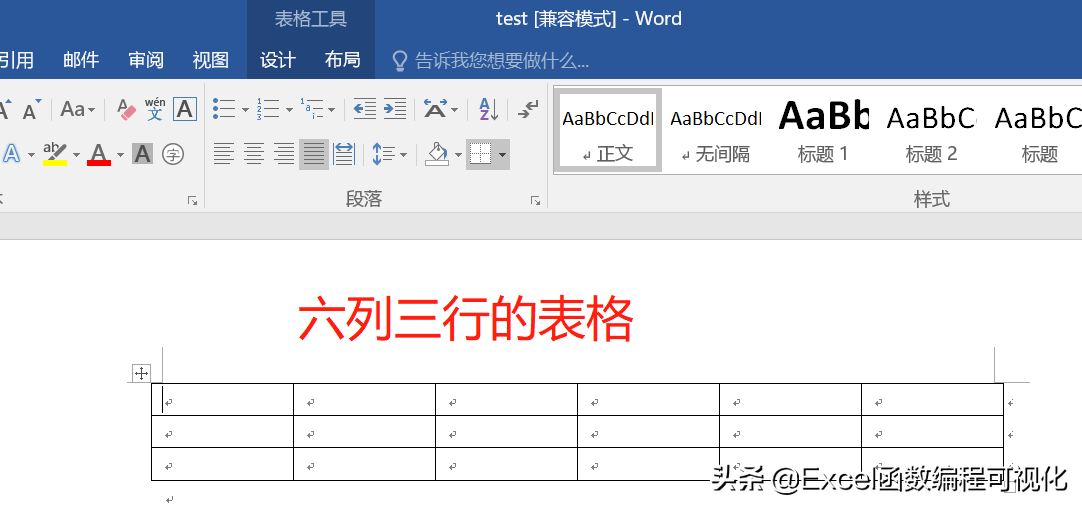Open the Phonetic Guide (wén 文) tool
Image resolution: width=1082 pixels, height=508 pixels.
155,109
